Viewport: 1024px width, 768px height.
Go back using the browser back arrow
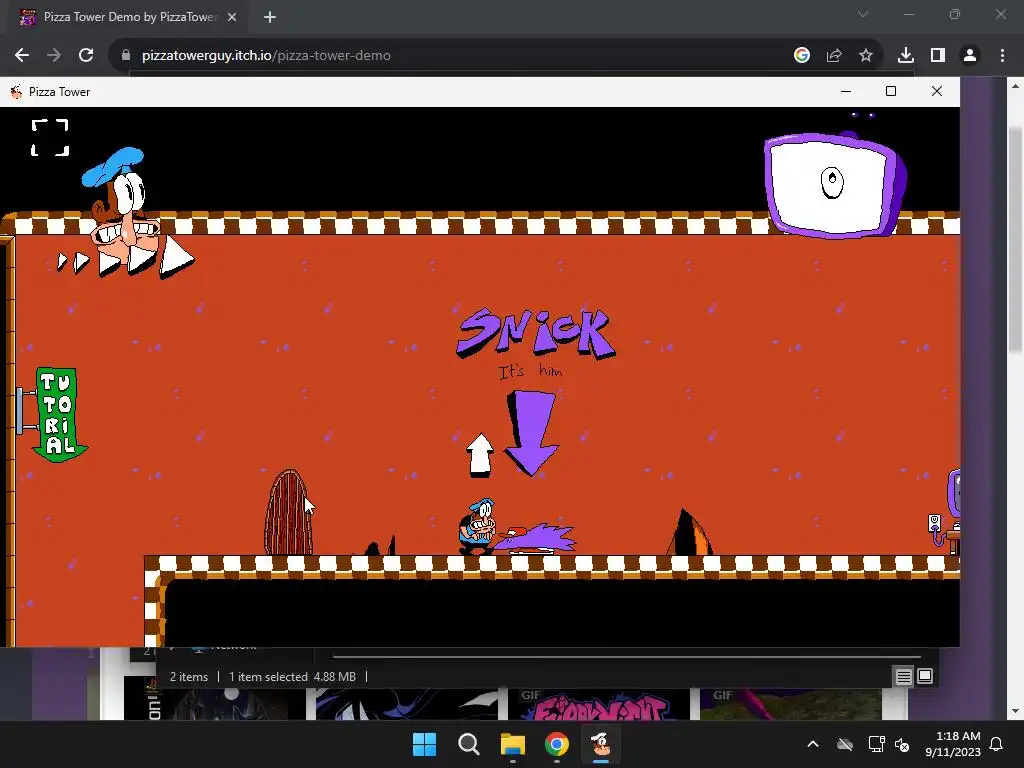click(22, 56)
